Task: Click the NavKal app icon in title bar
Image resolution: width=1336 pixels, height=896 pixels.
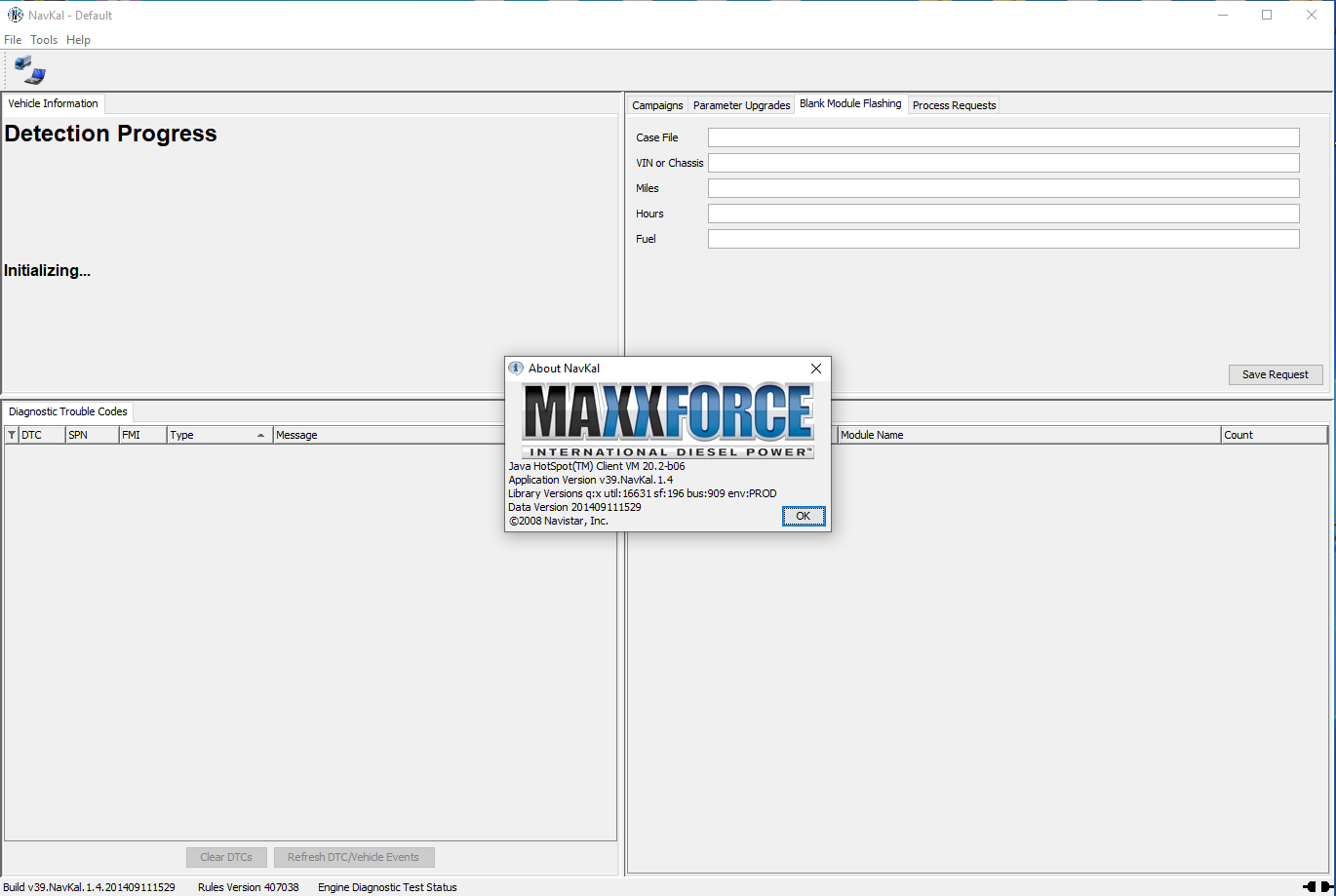Action: [x=15, y=15]
